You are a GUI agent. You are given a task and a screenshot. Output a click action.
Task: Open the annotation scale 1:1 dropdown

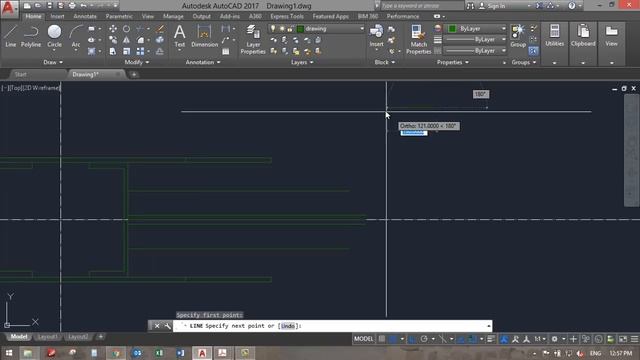540,339
